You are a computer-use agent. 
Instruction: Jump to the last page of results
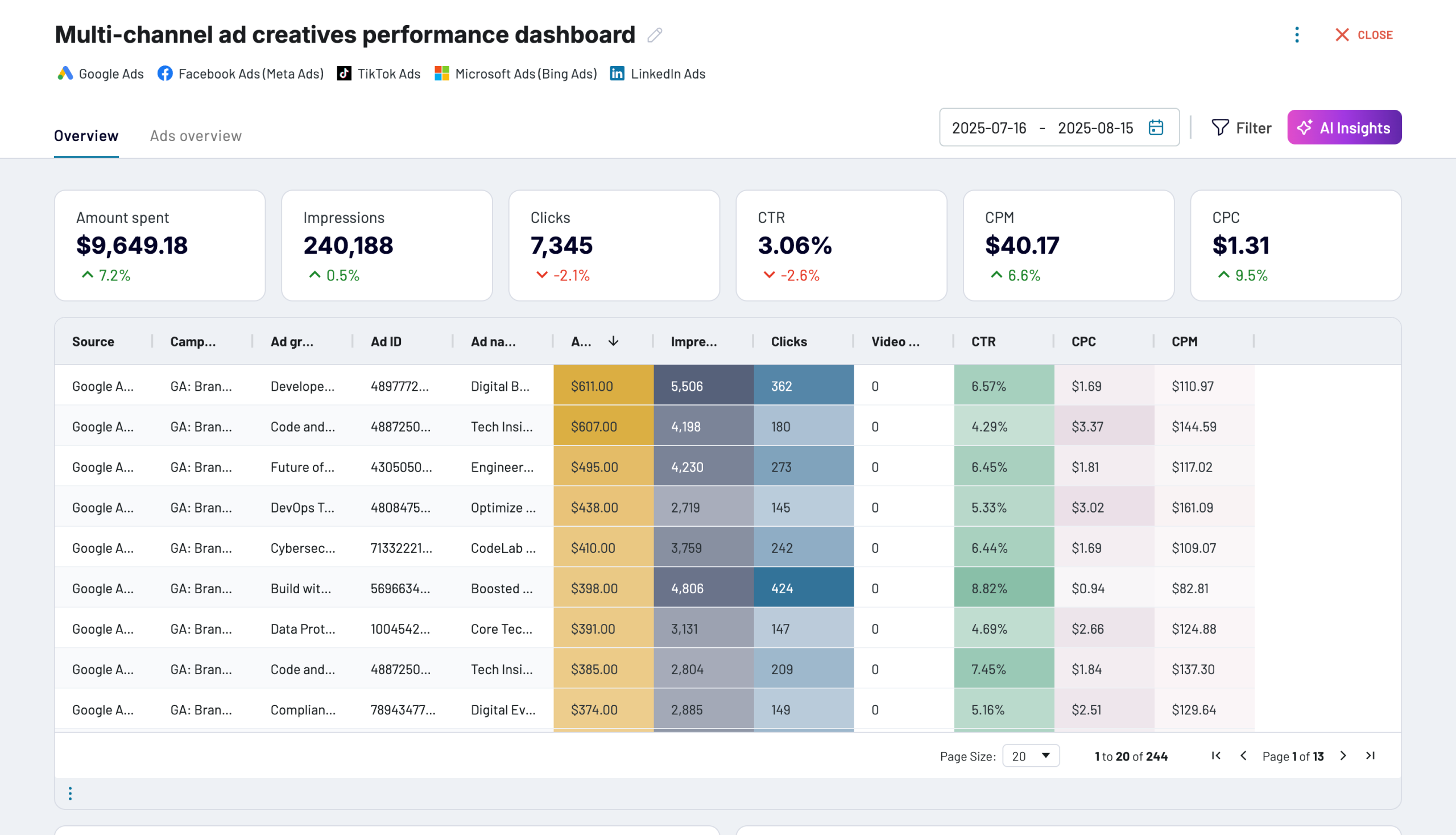pos(1371,756)
